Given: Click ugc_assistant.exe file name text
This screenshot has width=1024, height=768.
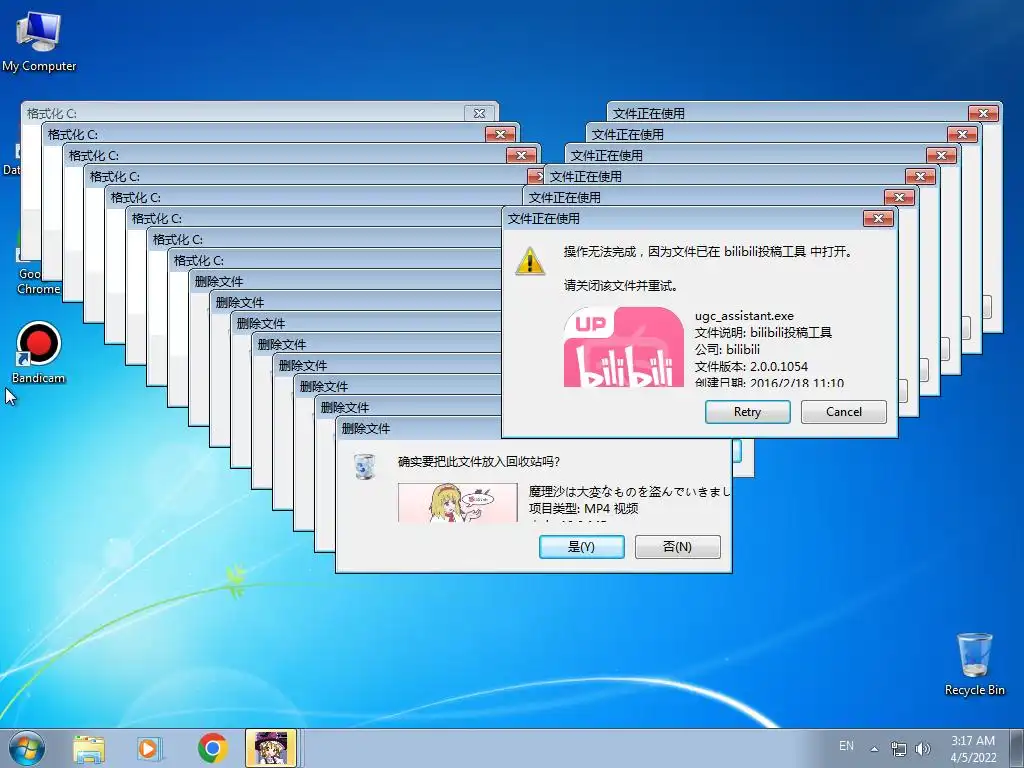Looking at the screenshot, I should (744, 316).
